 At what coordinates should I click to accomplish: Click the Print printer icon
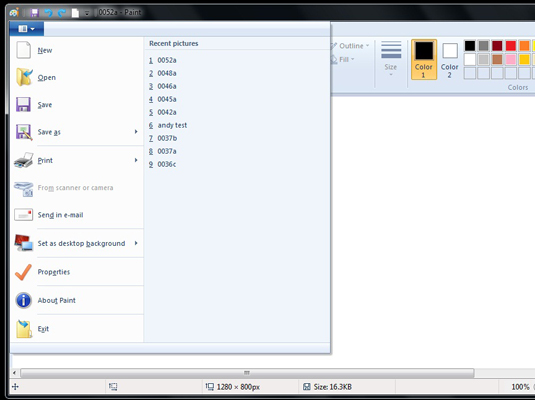tap(24, 160)
